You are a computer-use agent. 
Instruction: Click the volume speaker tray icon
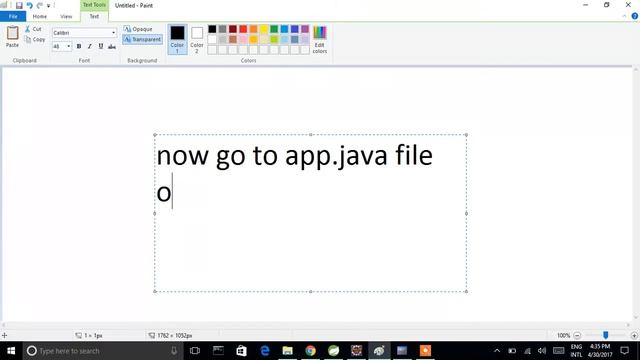(x=542, y=351)
